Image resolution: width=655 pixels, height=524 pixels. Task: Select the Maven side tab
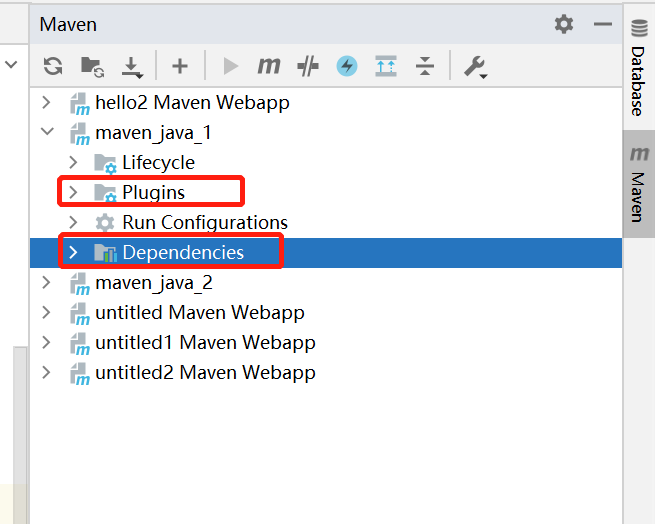click(638, 184)
